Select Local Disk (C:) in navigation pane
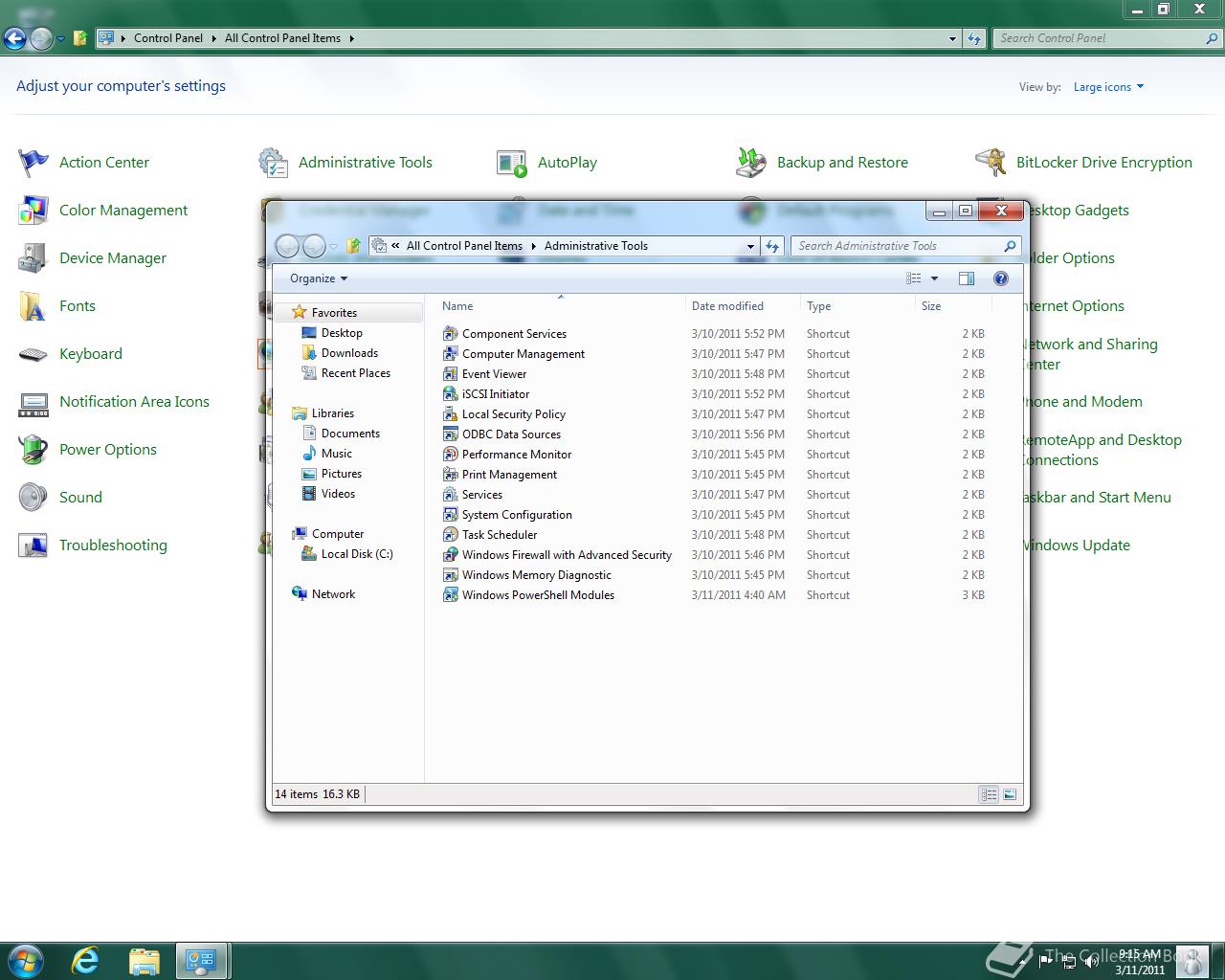Screen dimensions: 1225x980 356,554
